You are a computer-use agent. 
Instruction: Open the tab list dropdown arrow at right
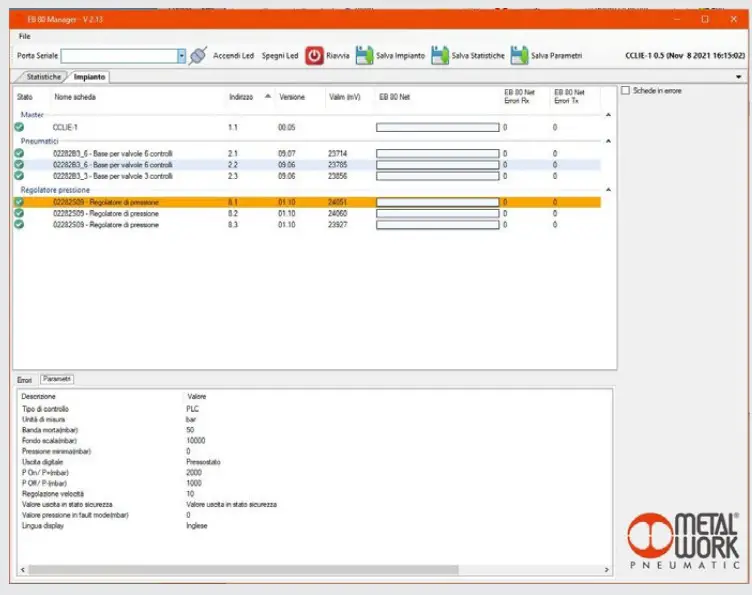point(739,77)
